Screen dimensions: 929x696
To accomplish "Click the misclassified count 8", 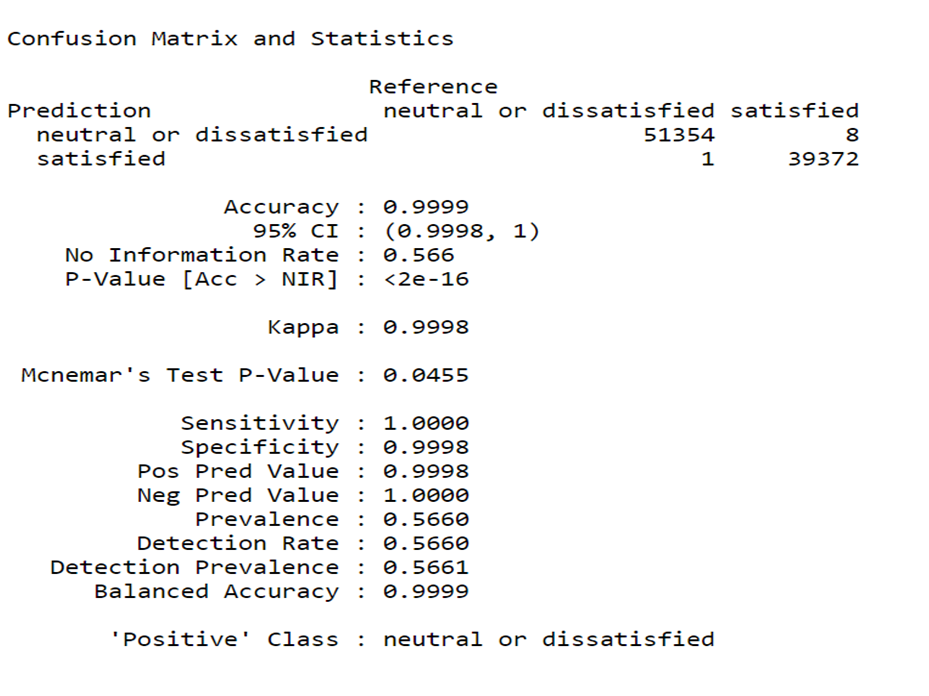I will pyautogui.click(x=851, y=135).
